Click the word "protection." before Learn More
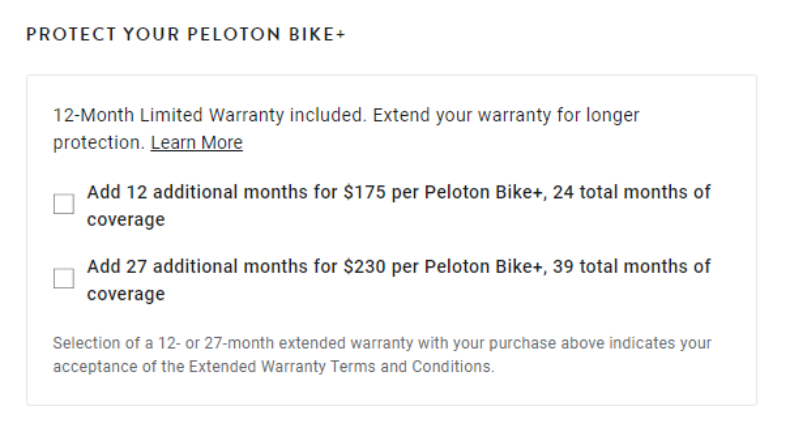The image size is (790, 436). point(99,143)
